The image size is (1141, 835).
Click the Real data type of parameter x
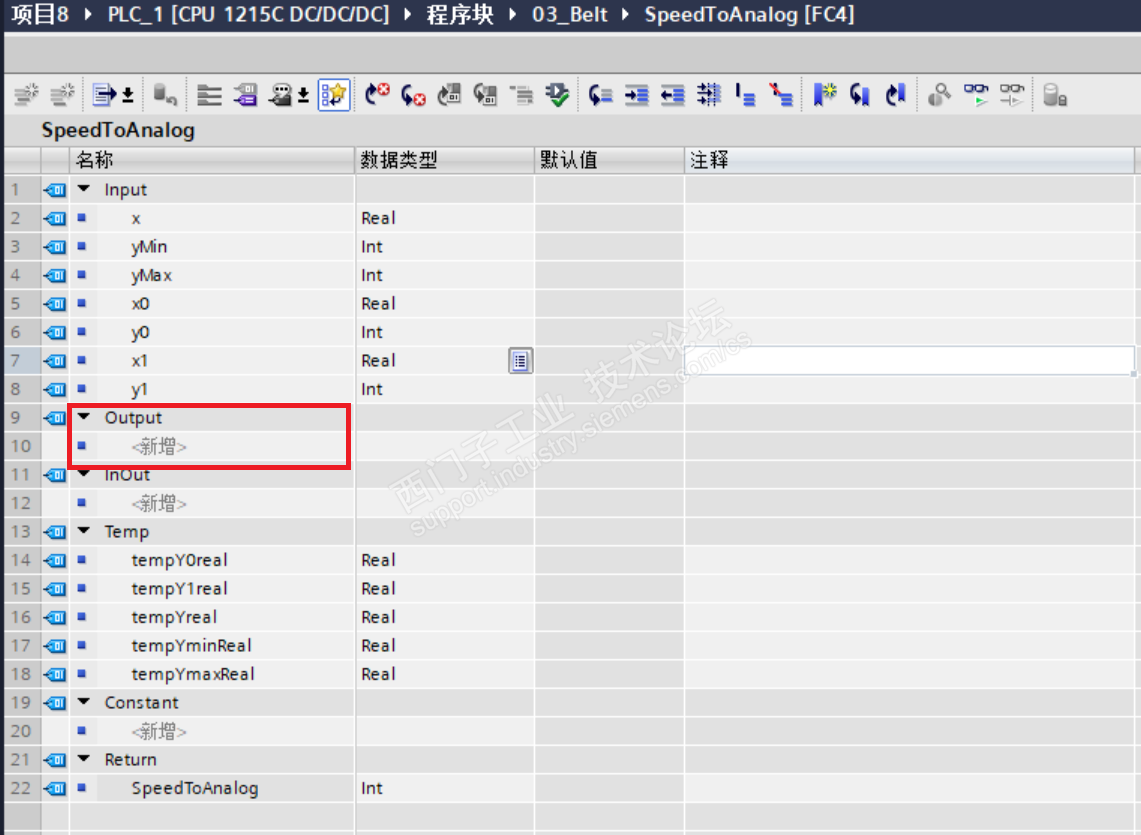click(x=378, y=218)
